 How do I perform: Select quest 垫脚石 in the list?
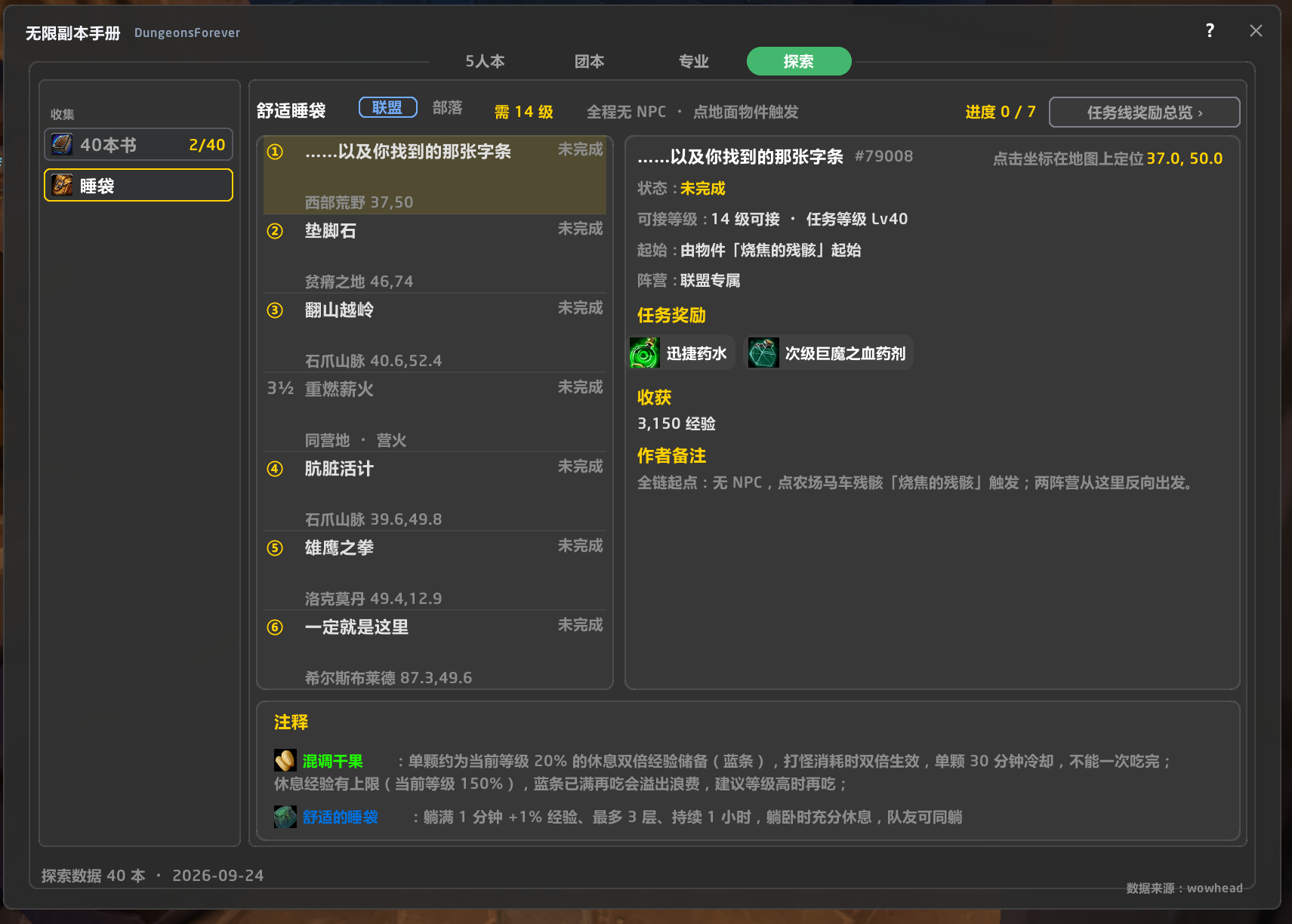(x=435, y=254)
